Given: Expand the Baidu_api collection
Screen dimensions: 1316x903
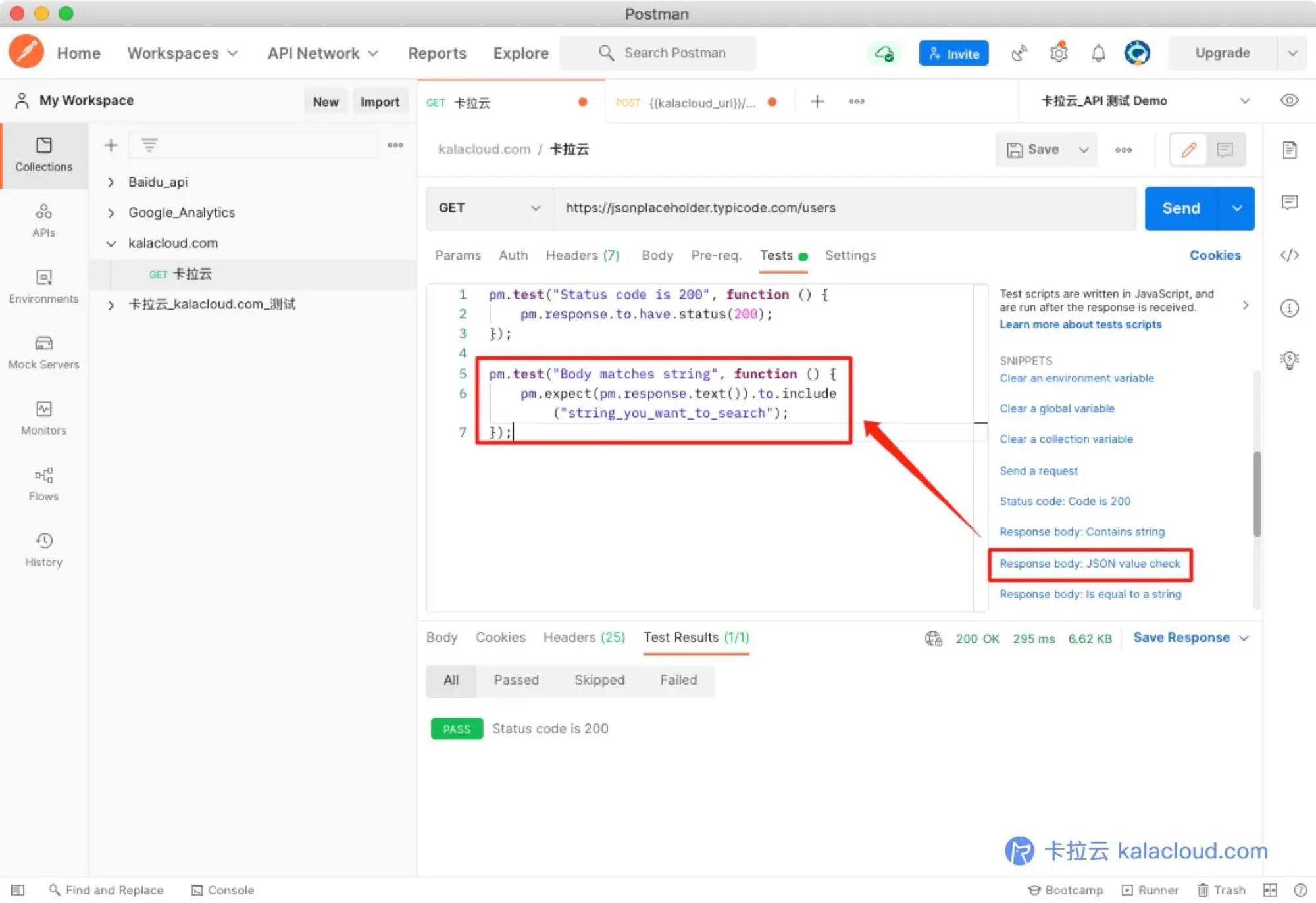Looking at the screenshot, I should click(x=111, y=182).
